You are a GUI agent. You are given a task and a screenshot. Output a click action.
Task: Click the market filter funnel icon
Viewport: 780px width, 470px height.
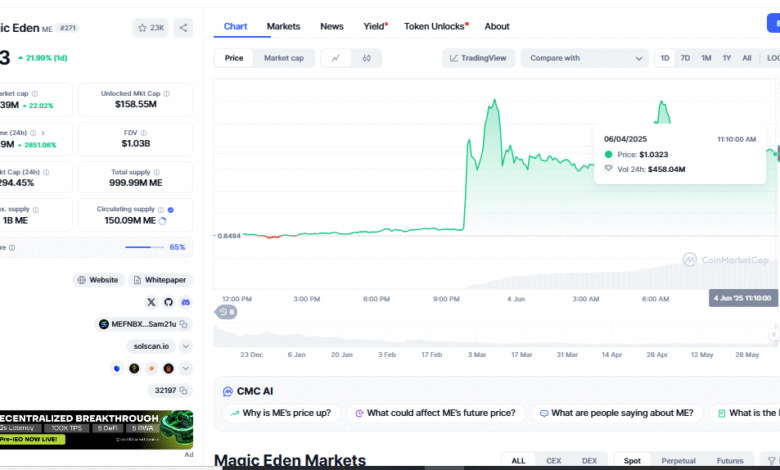771,461
